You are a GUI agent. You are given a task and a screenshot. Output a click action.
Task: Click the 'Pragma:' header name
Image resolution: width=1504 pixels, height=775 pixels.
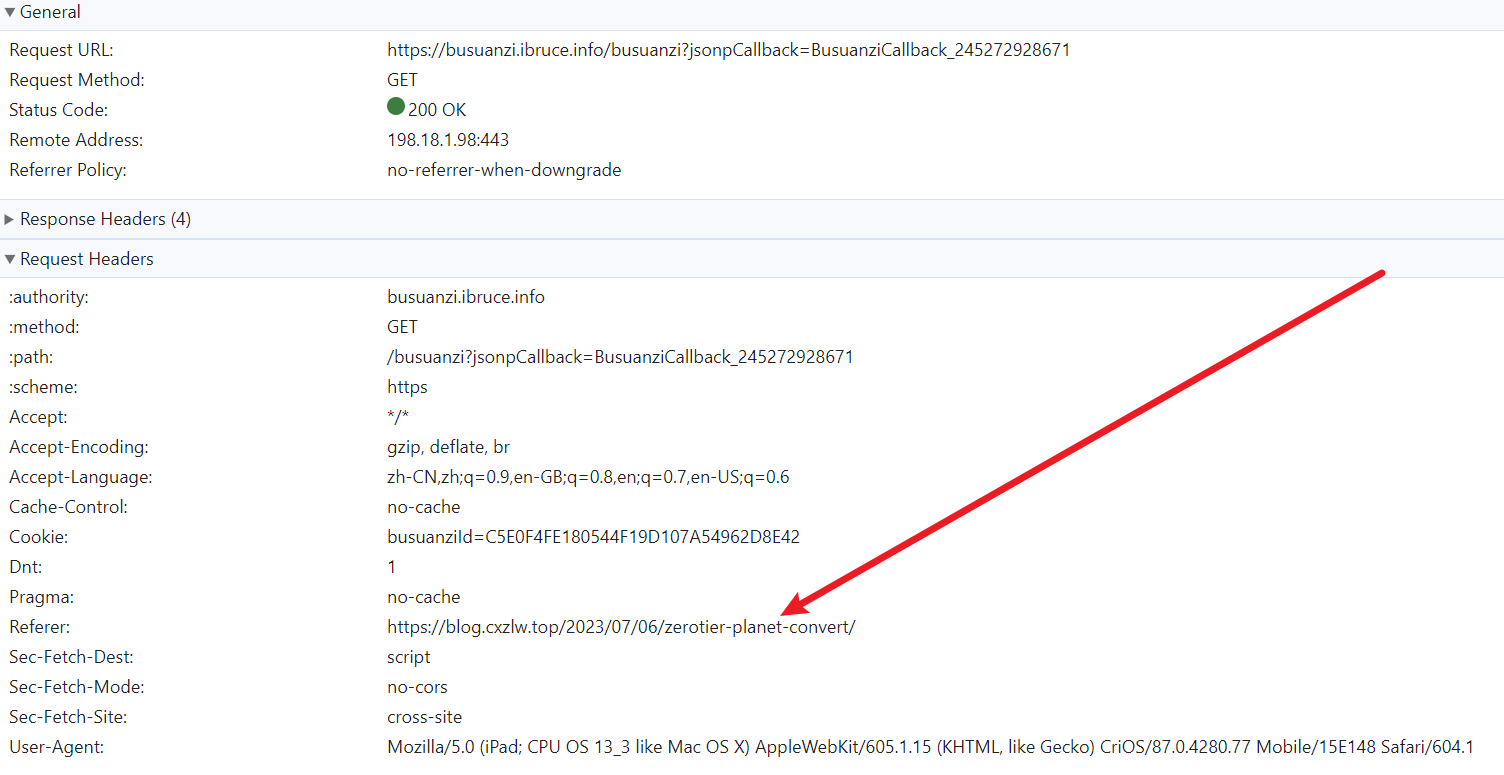[x=42, y=597]
